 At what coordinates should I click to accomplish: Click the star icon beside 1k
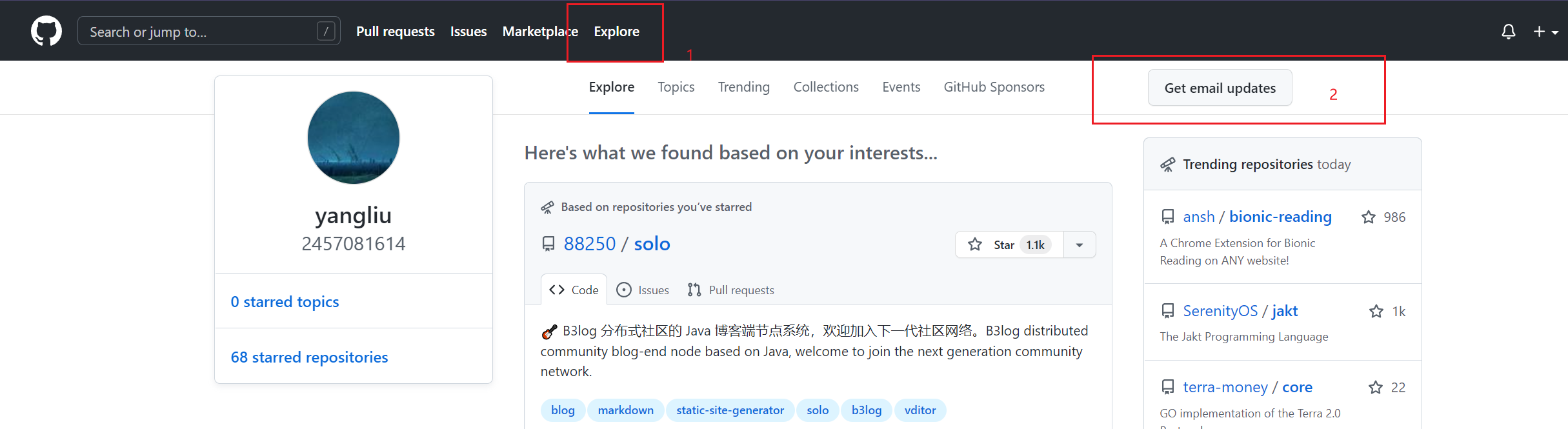[x=1376, y=312]
